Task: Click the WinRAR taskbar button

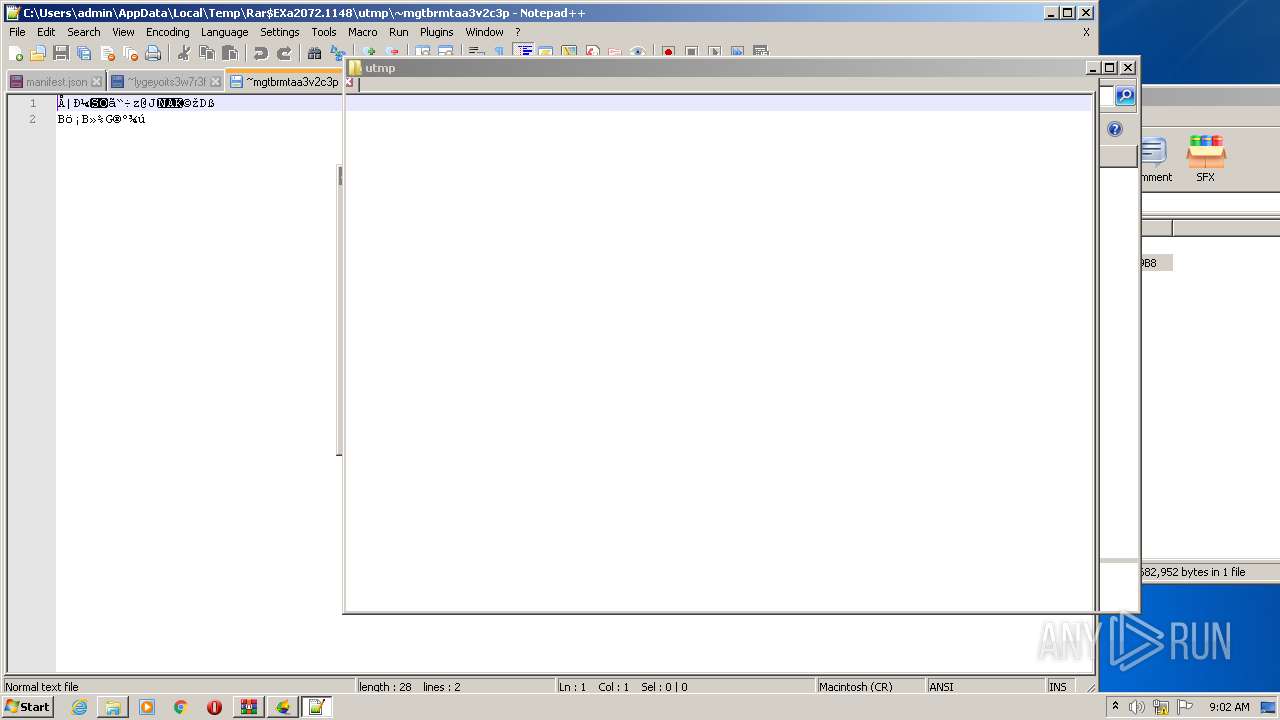Action: point(248,707)
